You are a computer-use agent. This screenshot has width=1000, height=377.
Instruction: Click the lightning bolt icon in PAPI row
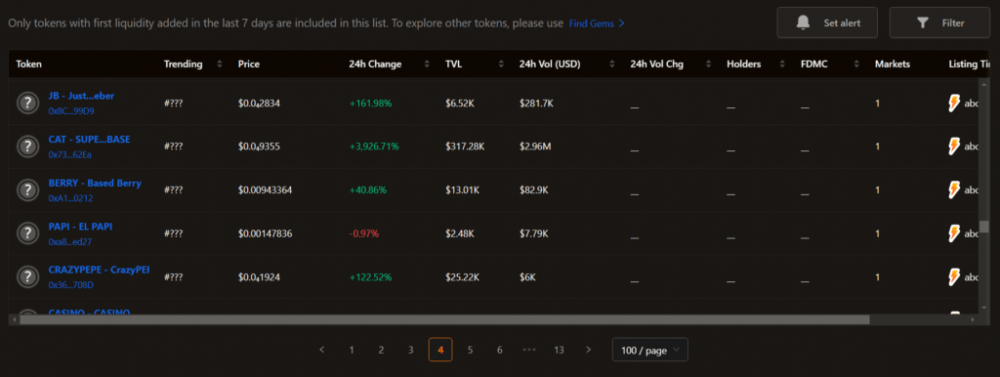pos(954,233)
